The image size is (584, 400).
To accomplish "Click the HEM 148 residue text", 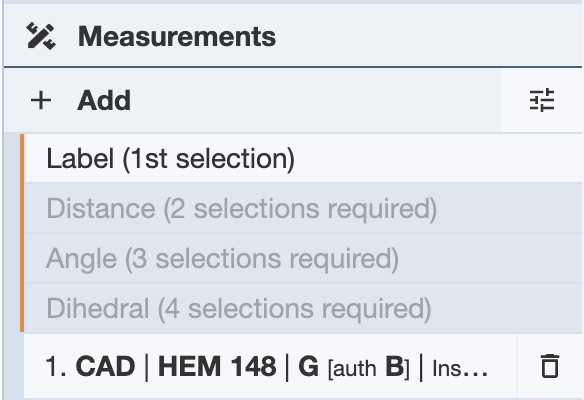I will 217,366.
